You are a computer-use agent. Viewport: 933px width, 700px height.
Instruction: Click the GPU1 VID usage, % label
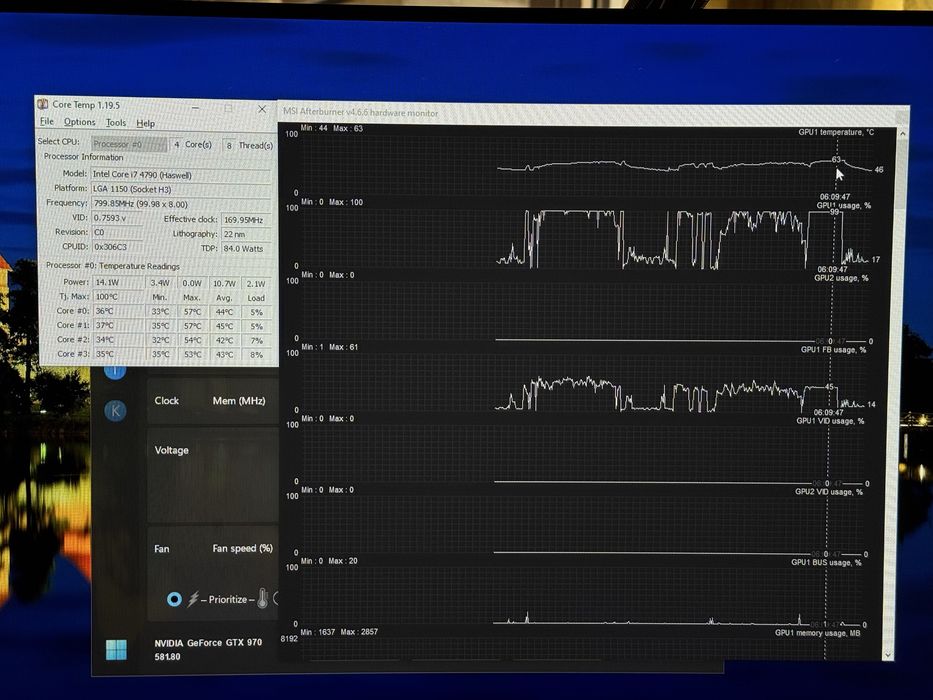(x=830, y=421)
